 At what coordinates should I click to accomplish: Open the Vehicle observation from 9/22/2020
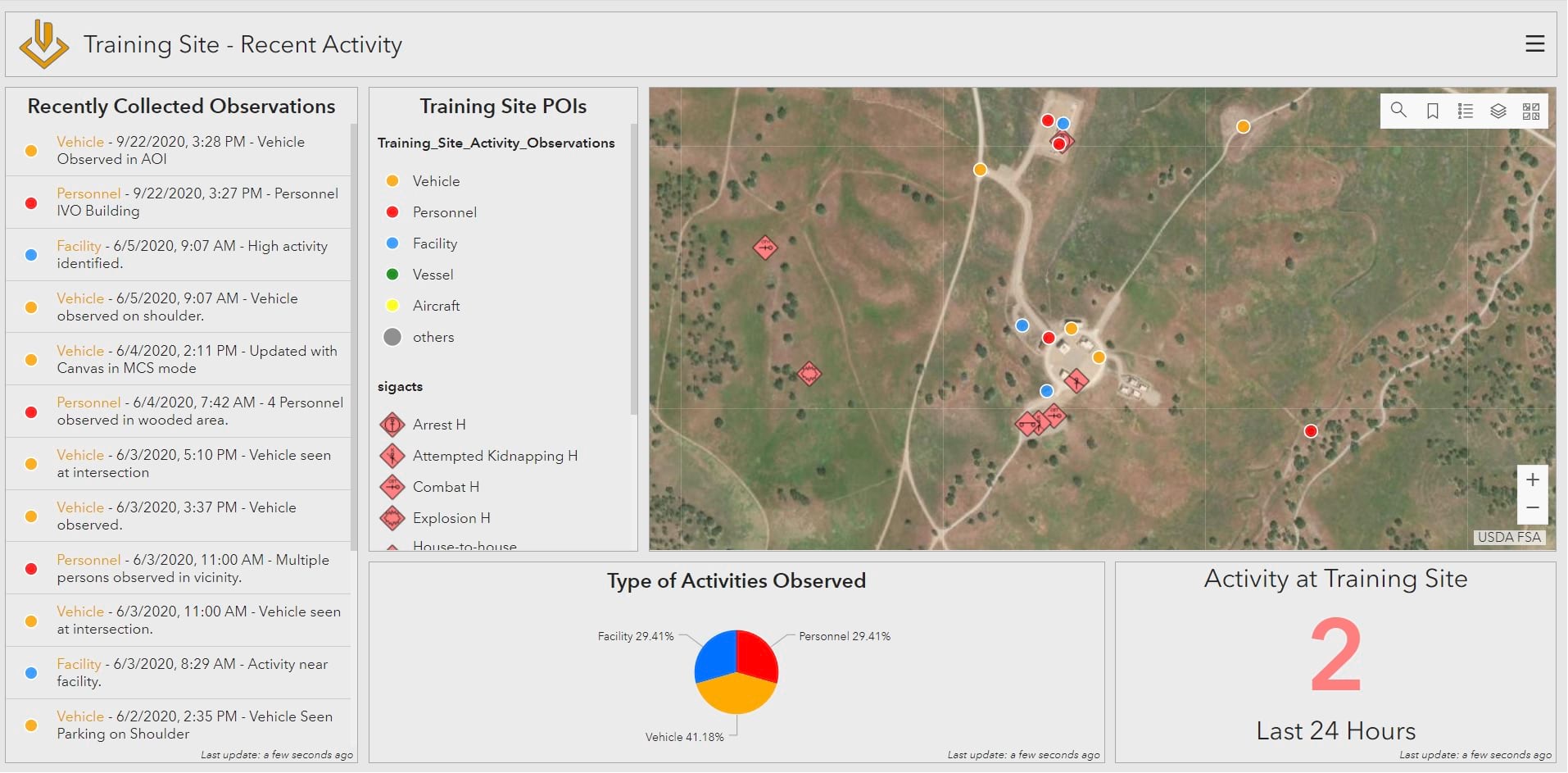point(80,141)
